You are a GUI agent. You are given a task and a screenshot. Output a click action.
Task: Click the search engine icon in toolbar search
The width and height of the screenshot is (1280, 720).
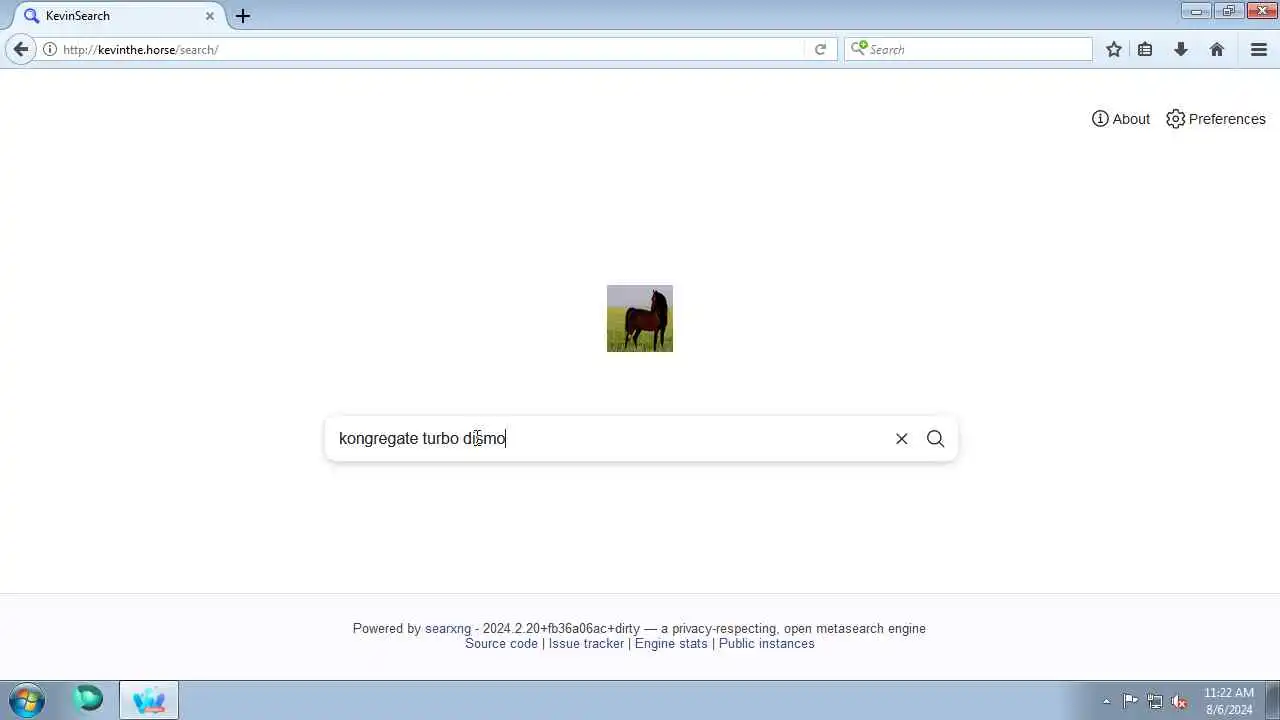pos(858,48)
